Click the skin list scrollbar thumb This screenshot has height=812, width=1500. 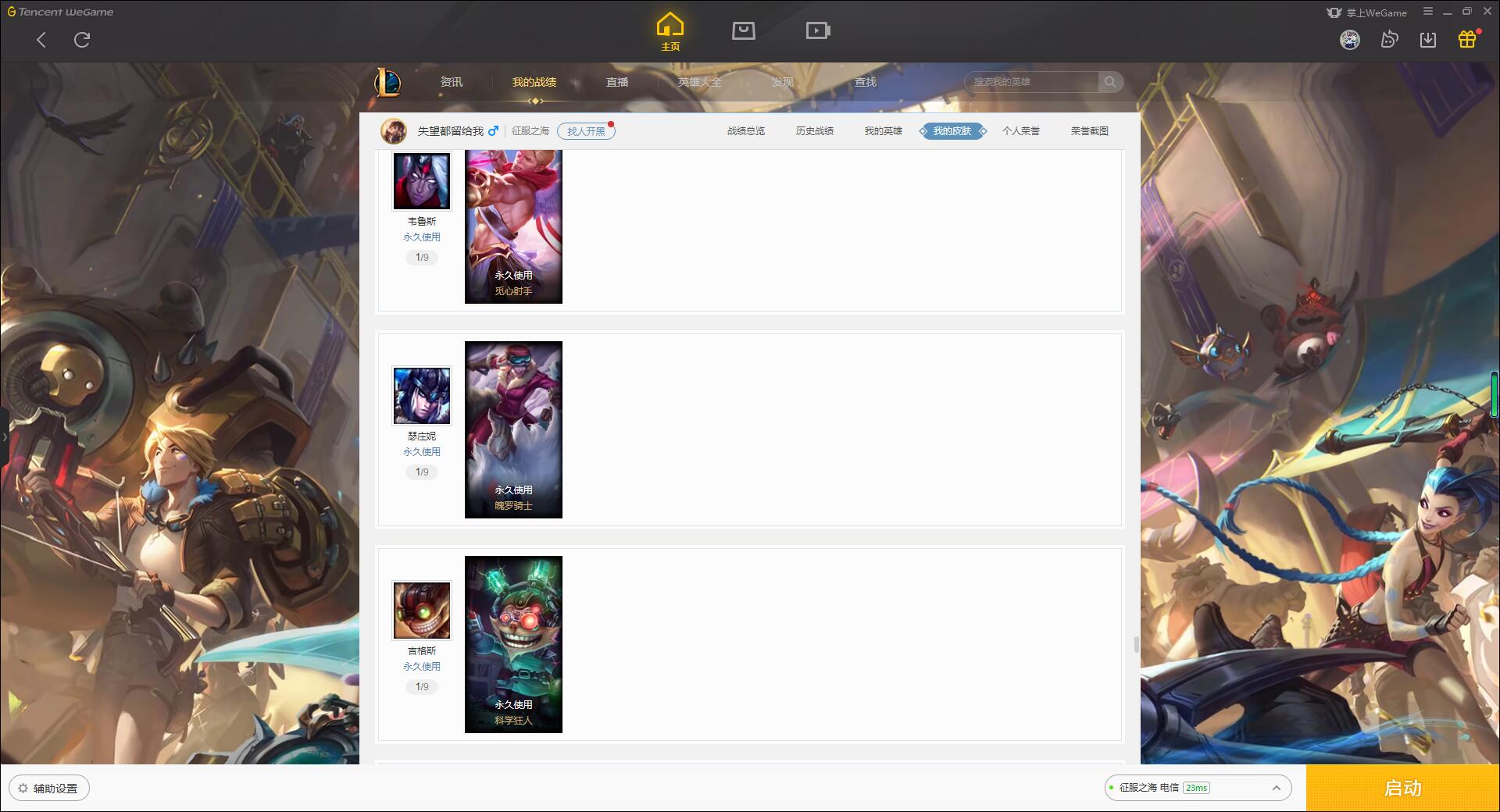1136,645
